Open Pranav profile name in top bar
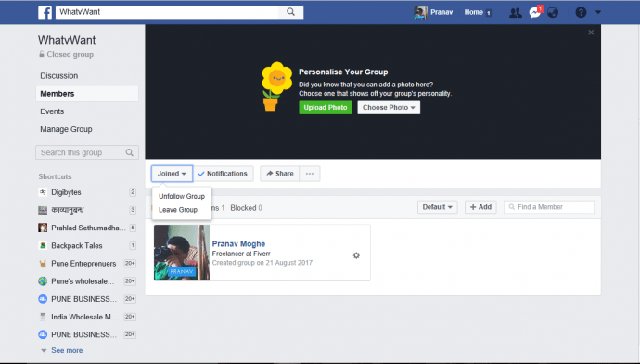 click(441, 12)
